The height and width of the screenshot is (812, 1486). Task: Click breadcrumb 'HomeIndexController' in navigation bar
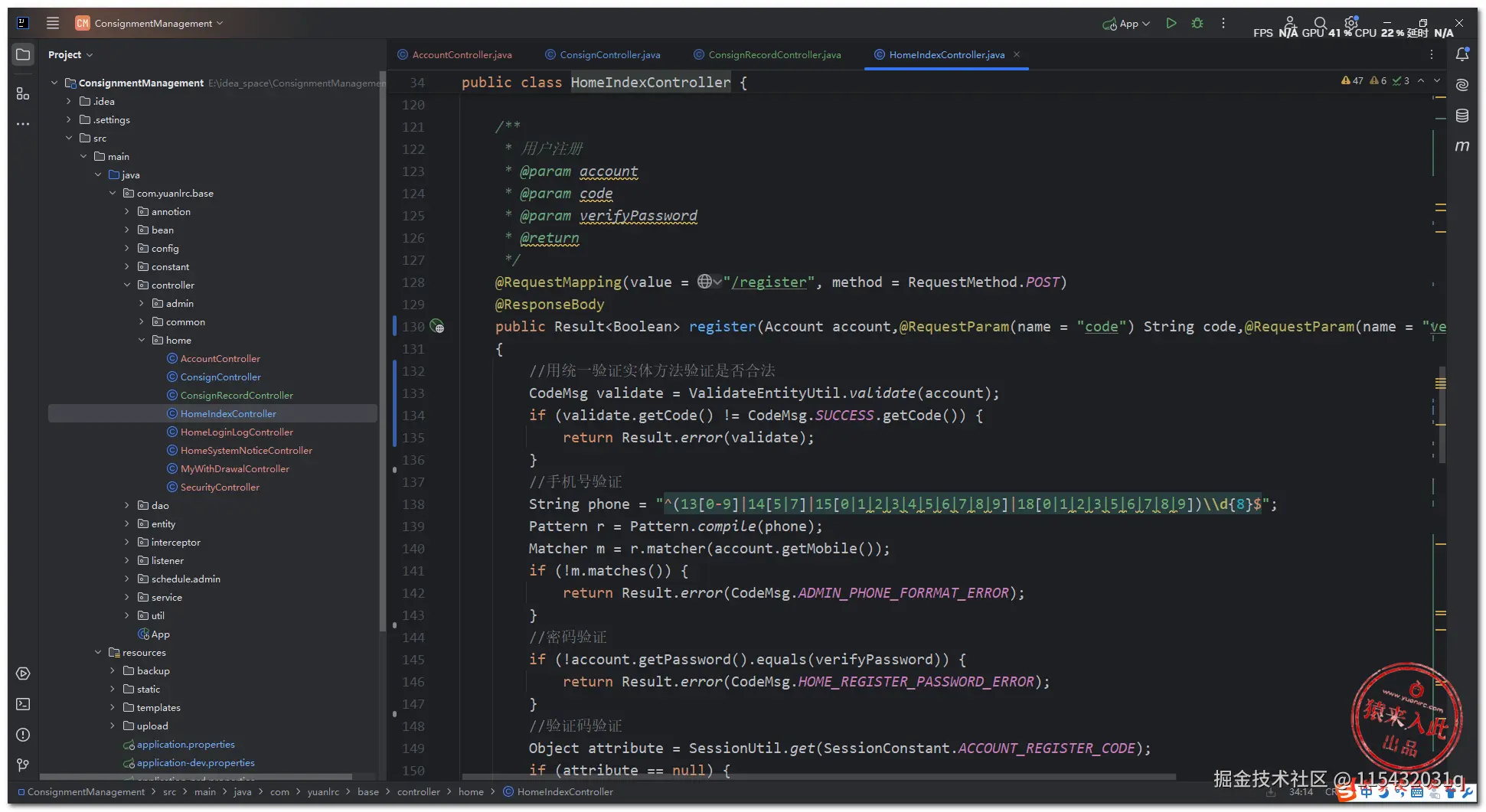(x=559, y=791)
